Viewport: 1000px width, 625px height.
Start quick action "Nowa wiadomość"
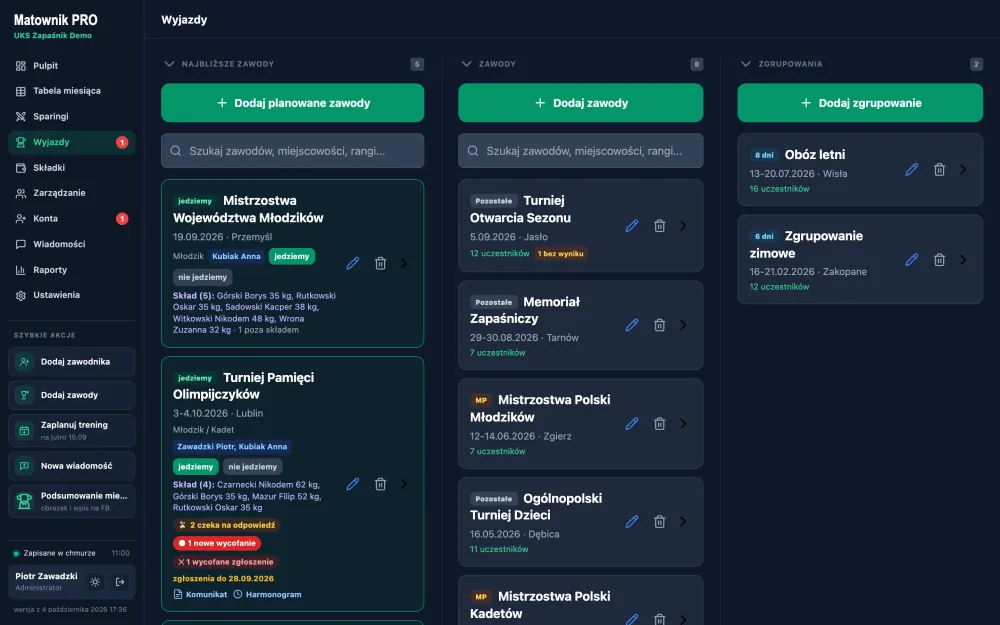pos(72,466)
